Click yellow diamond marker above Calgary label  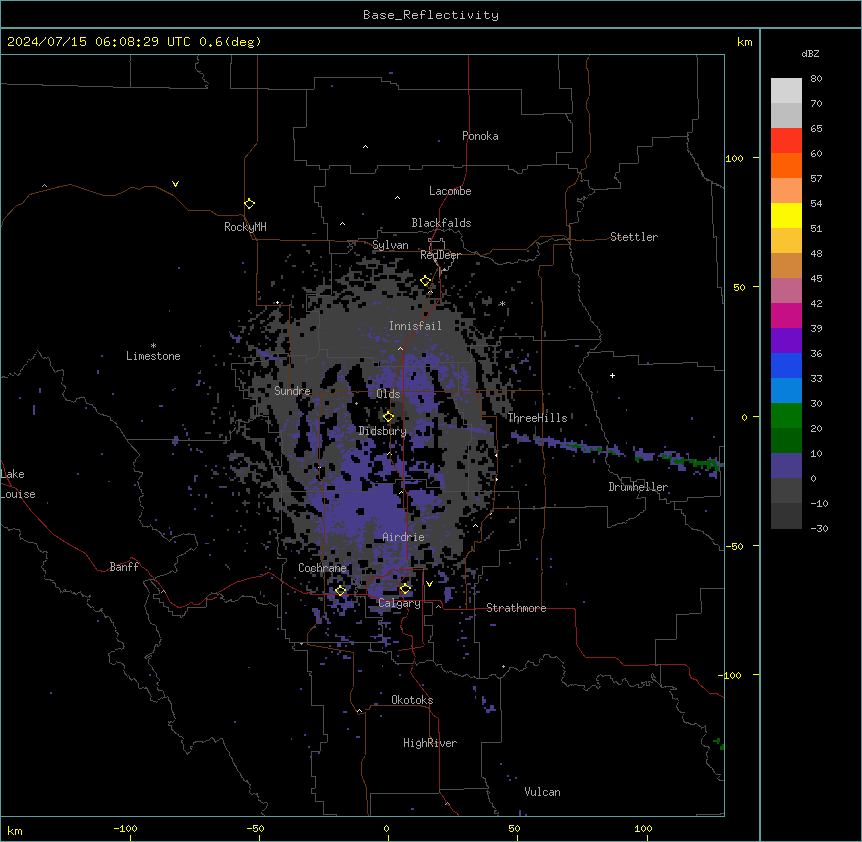click(x=405, y=589)
